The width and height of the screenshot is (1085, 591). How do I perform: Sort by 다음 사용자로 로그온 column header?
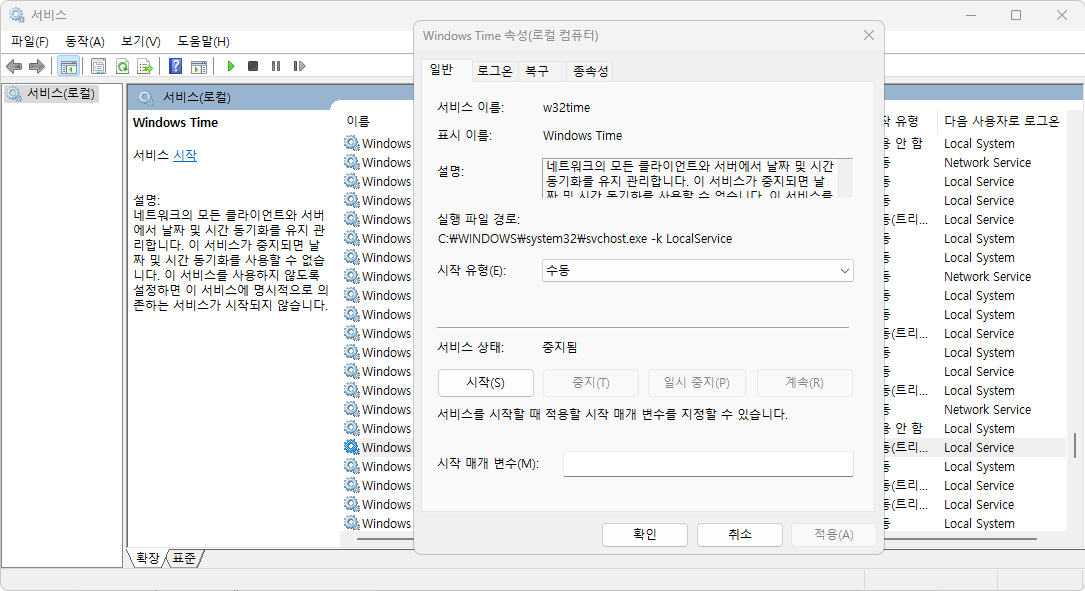1002,121
